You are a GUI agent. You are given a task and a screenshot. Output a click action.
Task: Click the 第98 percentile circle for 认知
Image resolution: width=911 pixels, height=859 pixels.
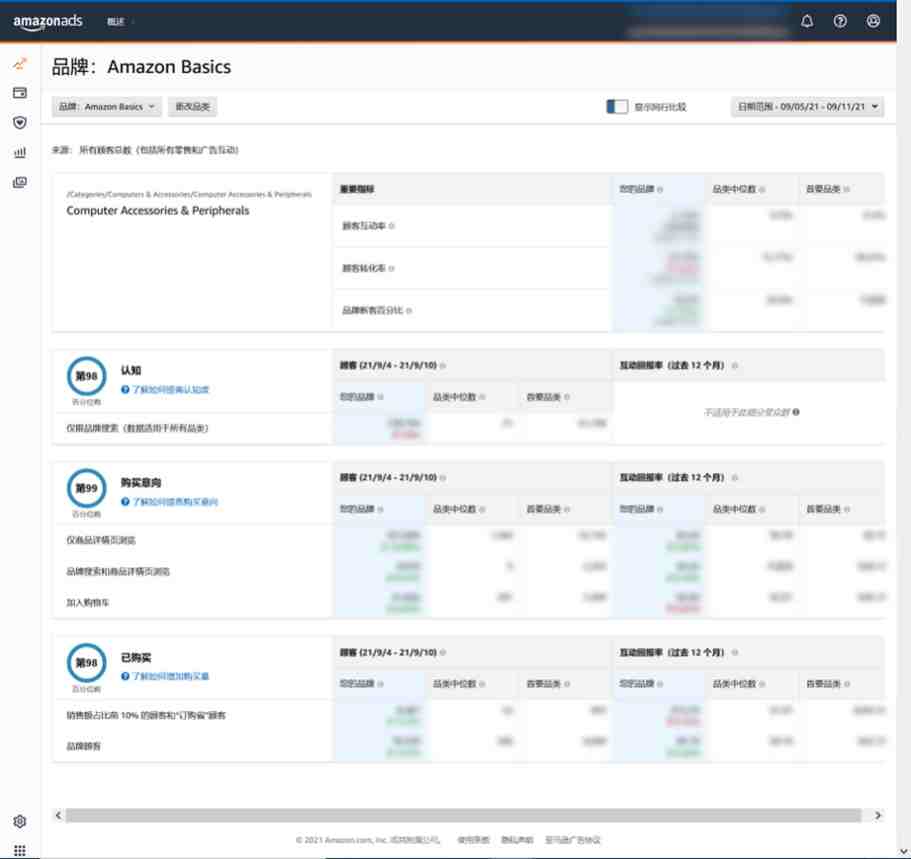click(87, 376)
